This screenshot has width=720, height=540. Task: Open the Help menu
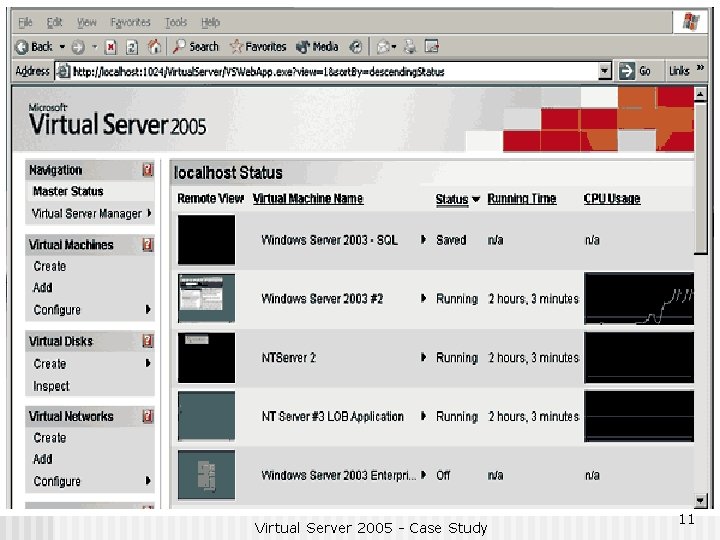click(210, 22)
